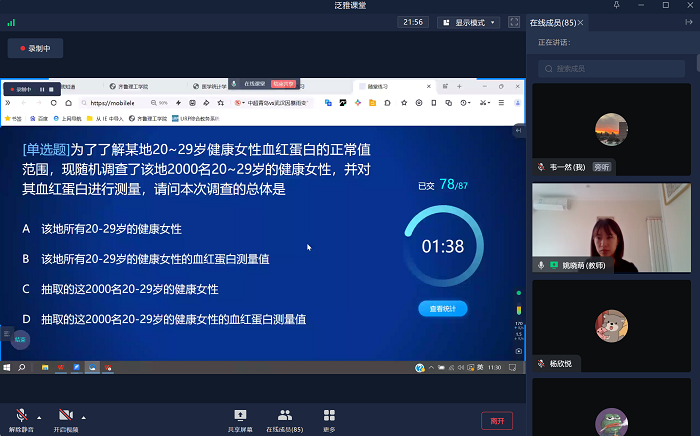Select answer C 抽取的这2000名健康女性

120,289
